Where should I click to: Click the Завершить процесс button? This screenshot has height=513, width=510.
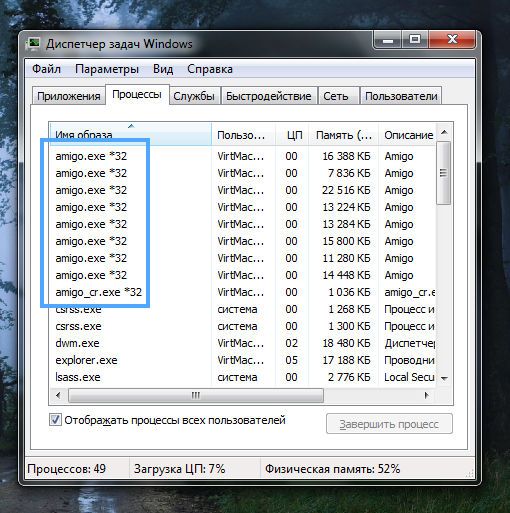[x=389, y=424]
